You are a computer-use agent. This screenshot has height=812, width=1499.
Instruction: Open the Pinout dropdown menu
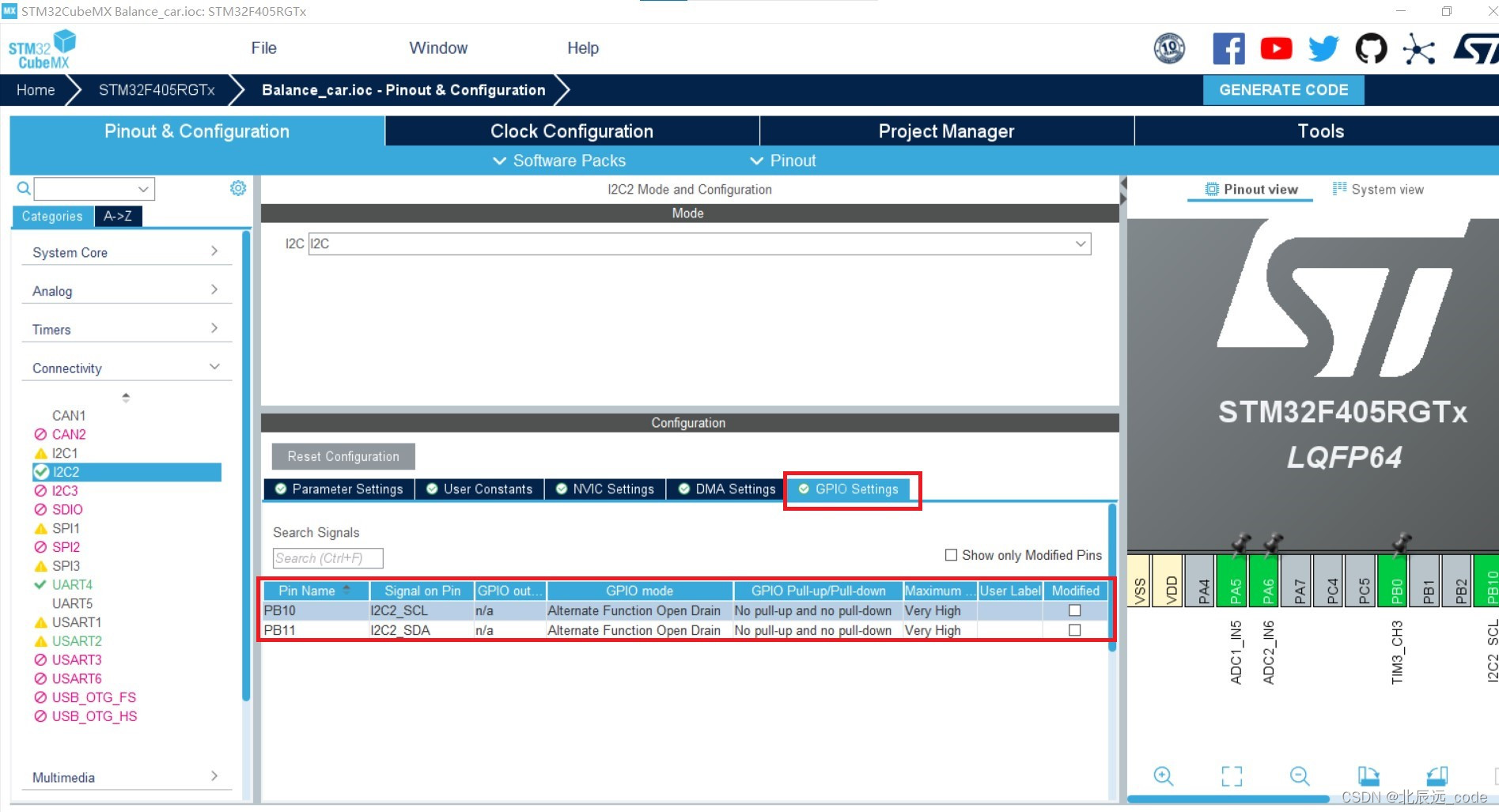point(783,161)
